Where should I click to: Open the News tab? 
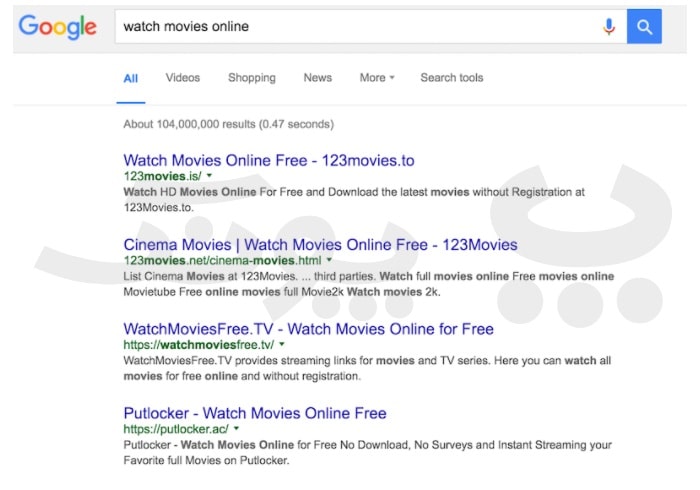click(317, 78)
